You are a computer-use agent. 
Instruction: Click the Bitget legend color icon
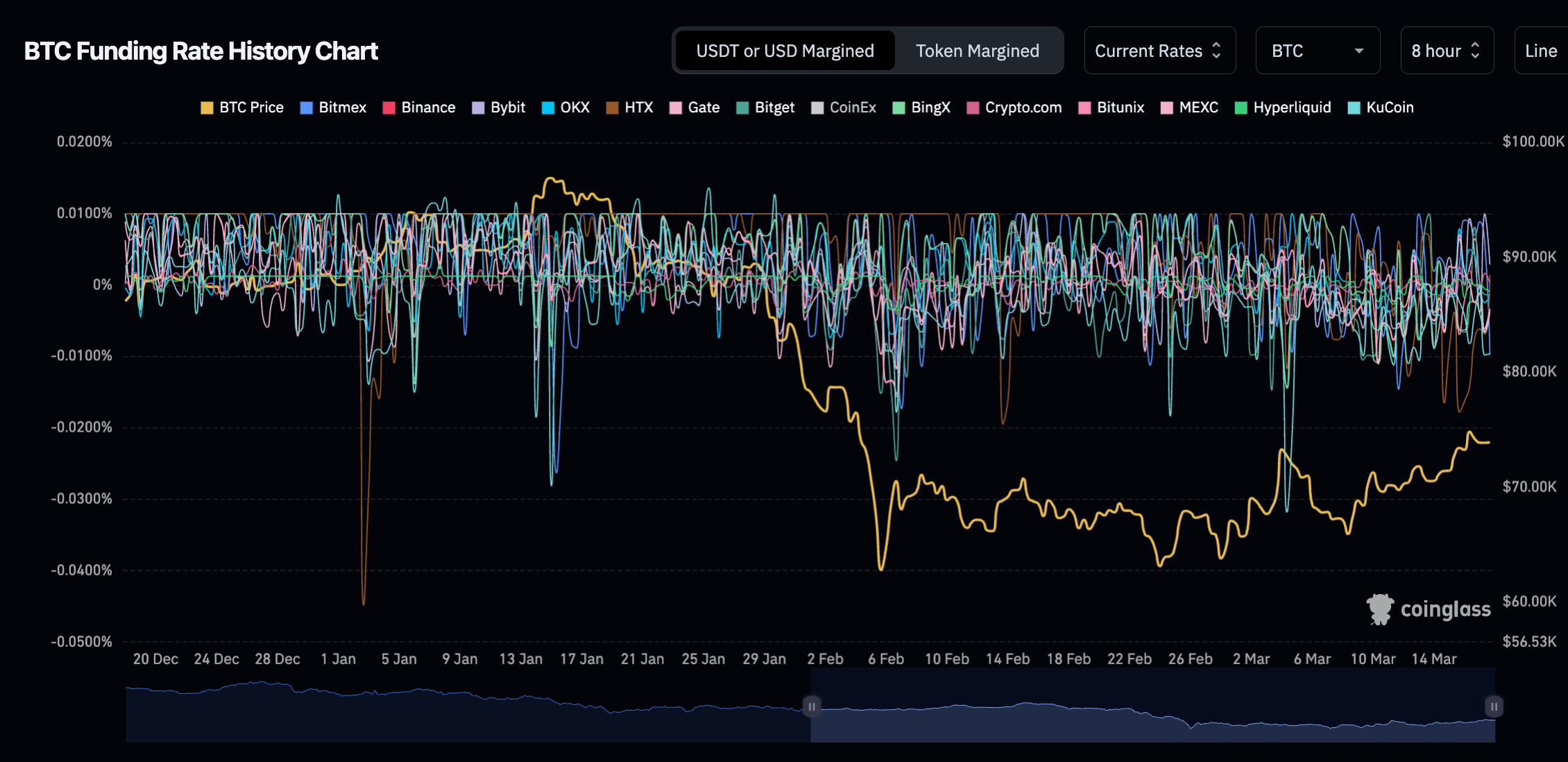pos(742,108)
